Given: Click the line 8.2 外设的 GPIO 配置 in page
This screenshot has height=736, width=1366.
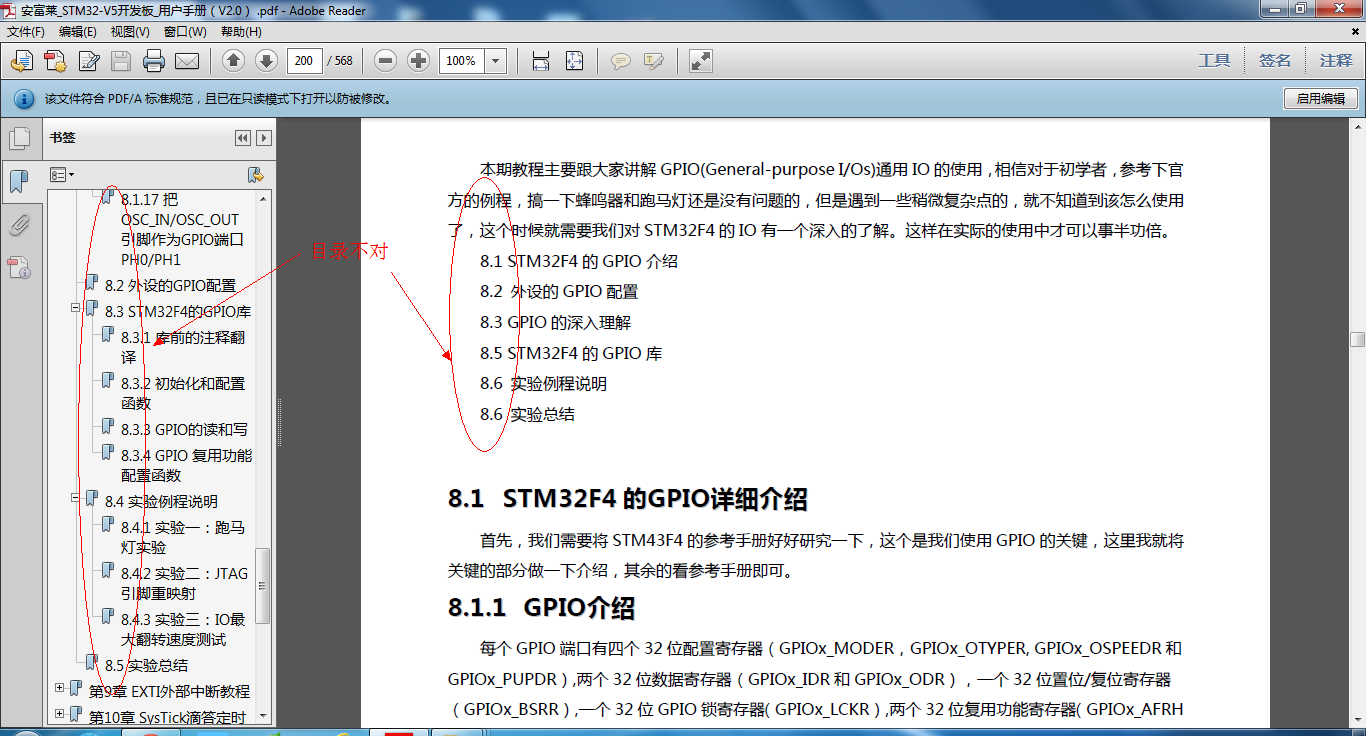Looking at the screenshot, I should (559, 292).
